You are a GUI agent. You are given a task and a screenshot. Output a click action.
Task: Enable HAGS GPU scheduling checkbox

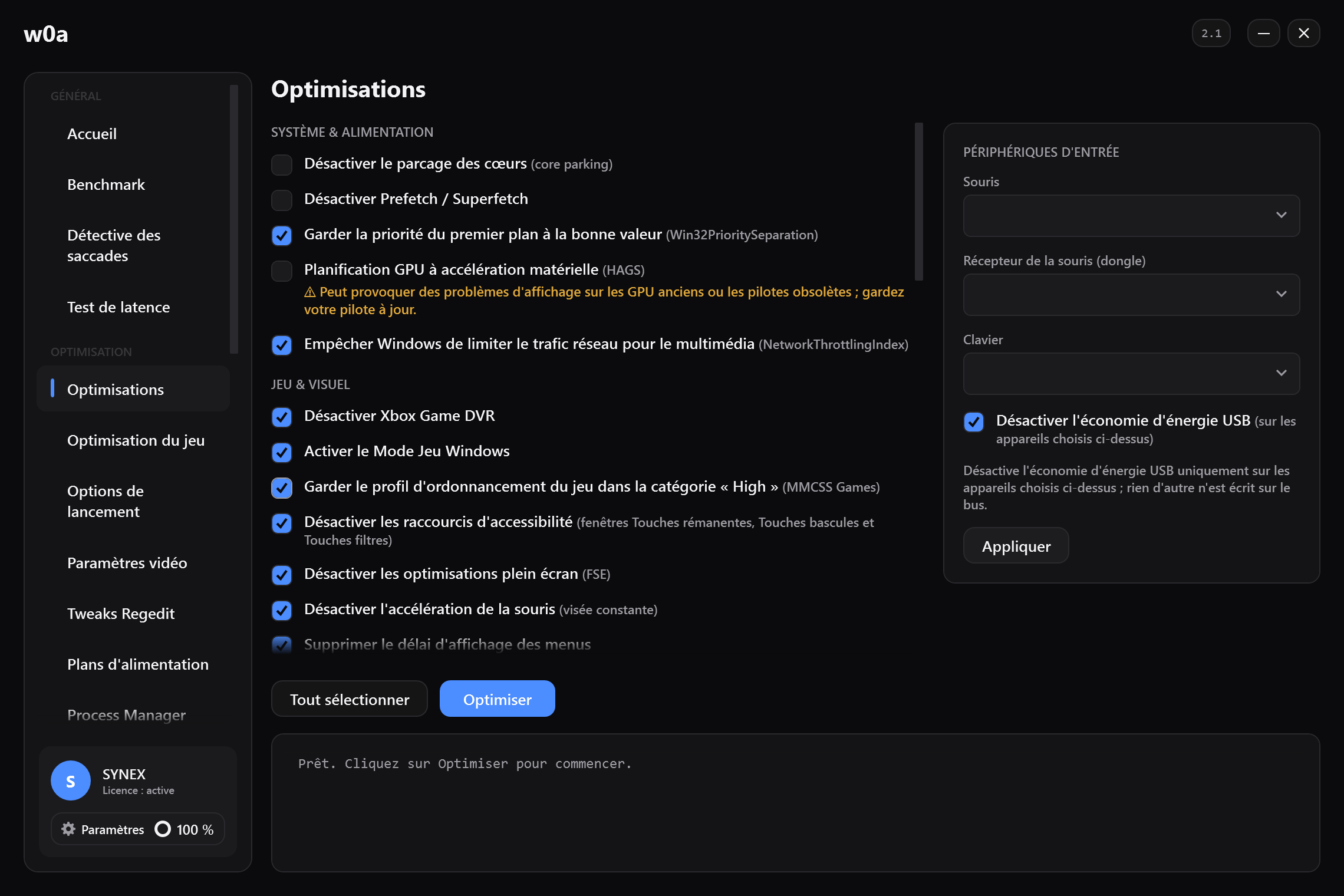(x=282, y=271)
